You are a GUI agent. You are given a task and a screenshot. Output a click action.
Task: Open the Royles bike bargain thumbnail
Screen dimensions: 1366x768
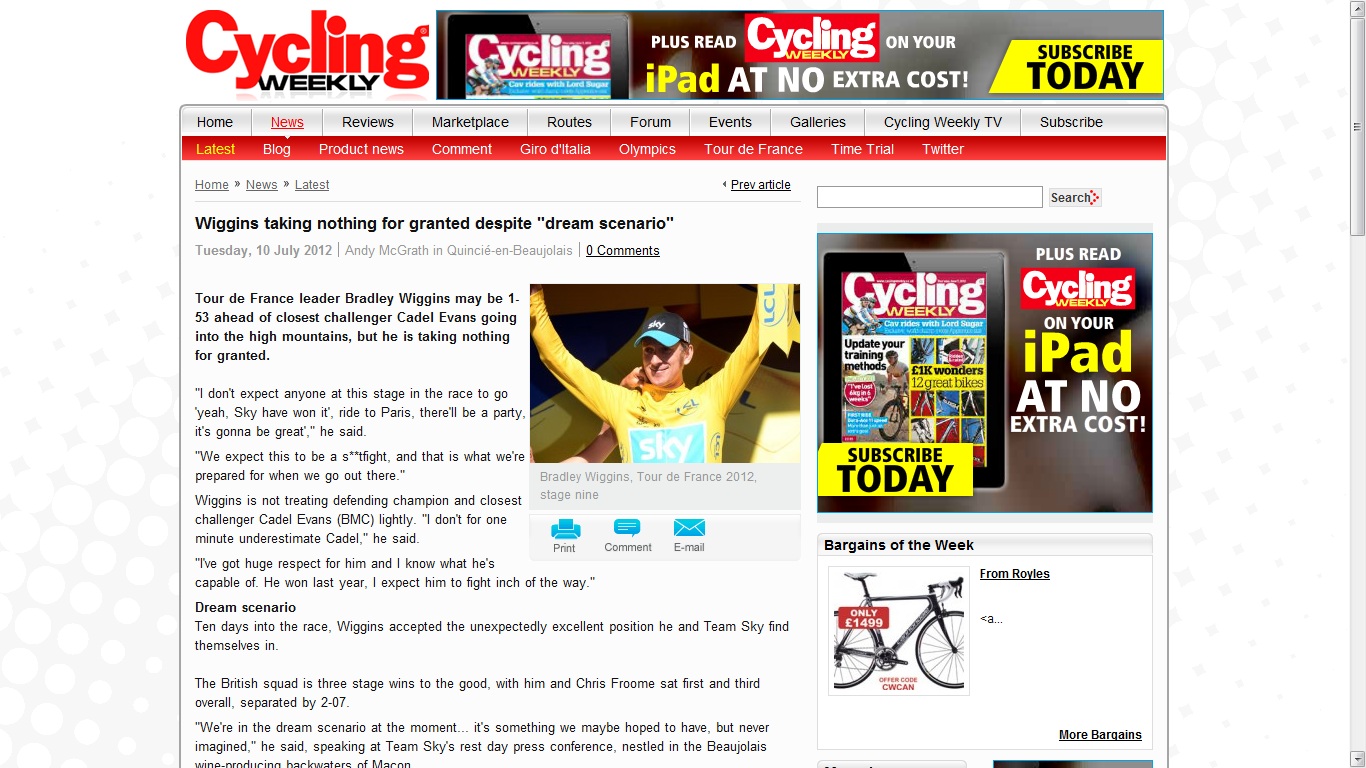pos(898,631)
